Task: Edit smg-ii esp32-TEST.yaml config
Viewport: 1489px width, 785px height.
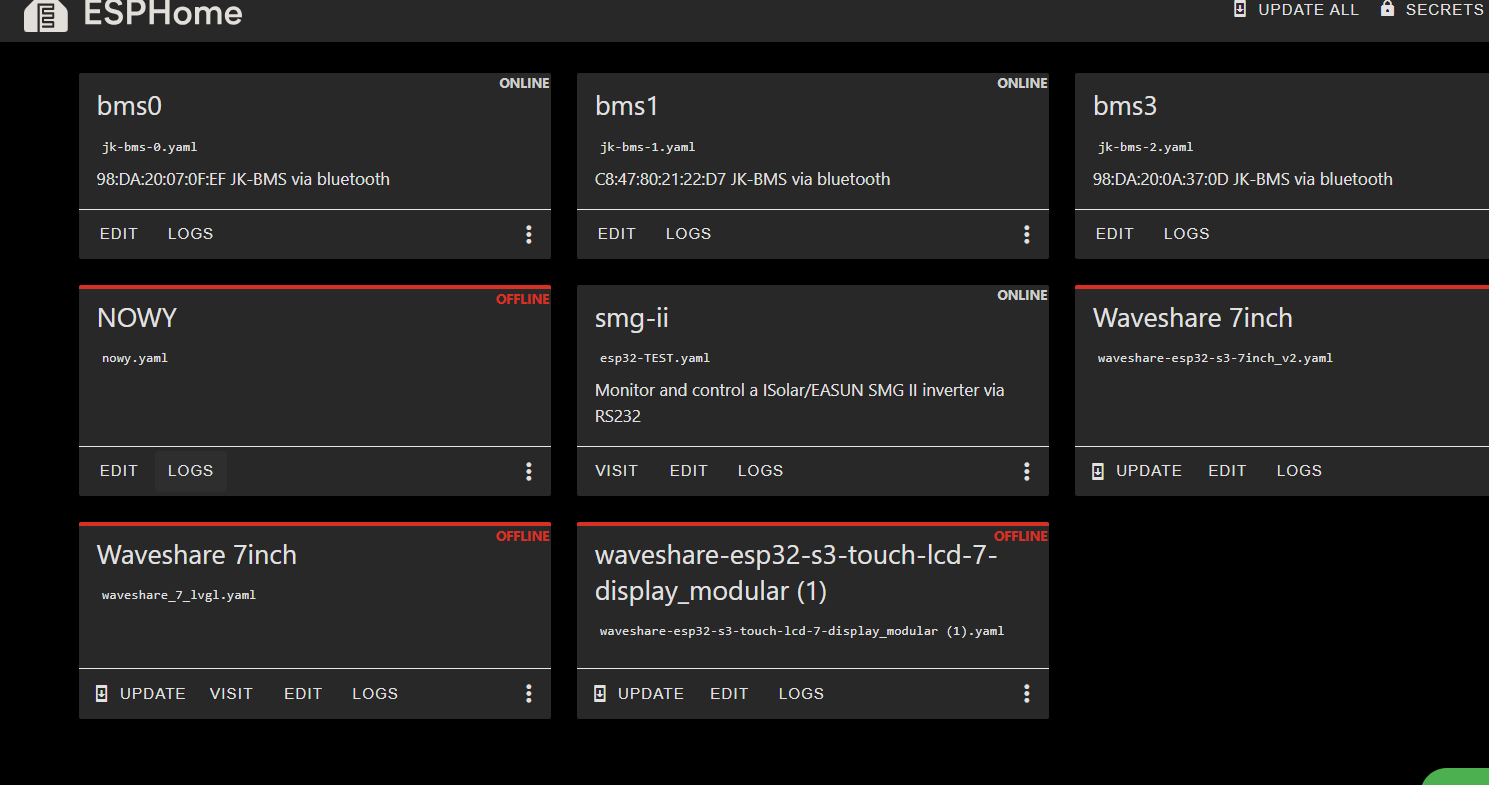Action: [x=689, y=471]
